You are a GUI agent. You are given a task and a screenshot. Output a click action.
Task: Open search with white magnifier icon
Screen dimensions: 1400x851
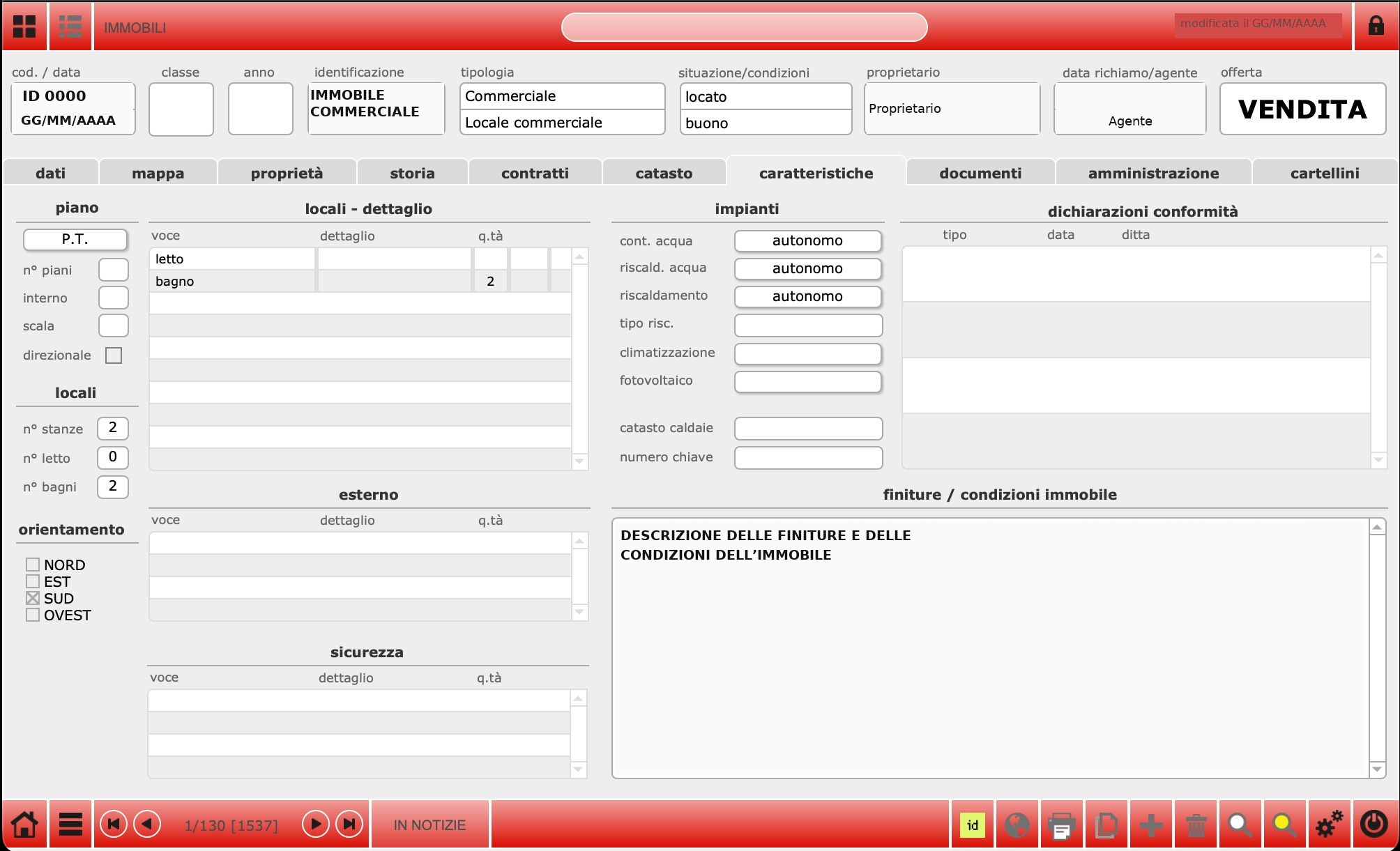tap(1240, 825)
